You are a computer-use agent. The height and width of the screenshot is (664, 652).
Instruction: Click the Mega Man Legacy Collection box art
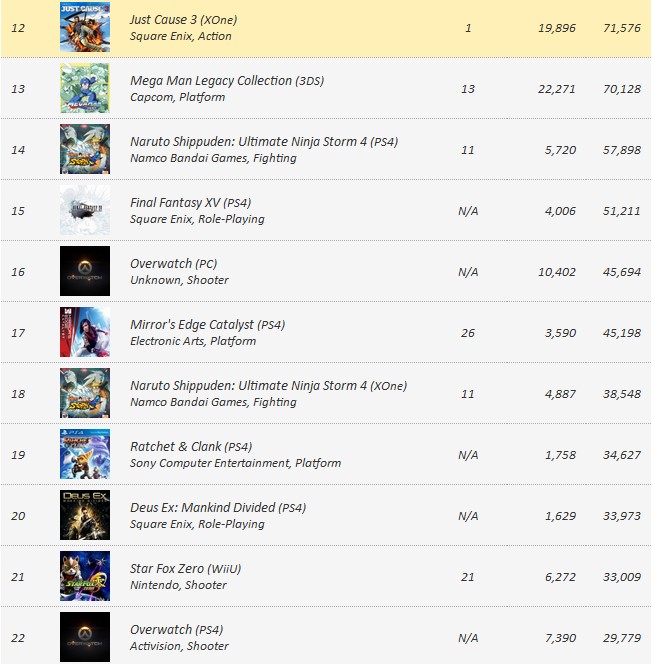[x=85, y=88]
